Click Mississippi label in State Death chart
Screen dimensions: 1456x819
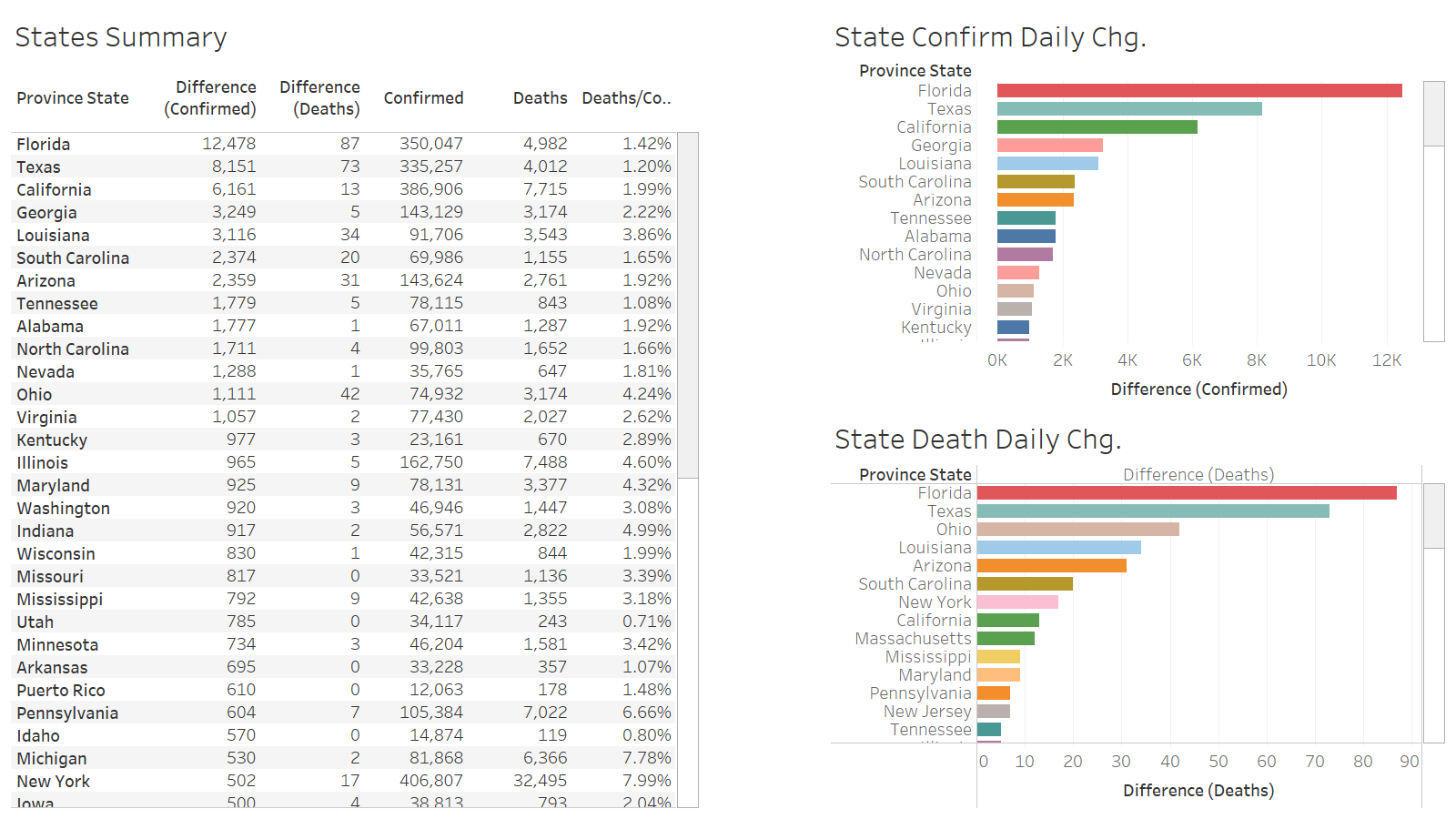click(x=928, y=657)
